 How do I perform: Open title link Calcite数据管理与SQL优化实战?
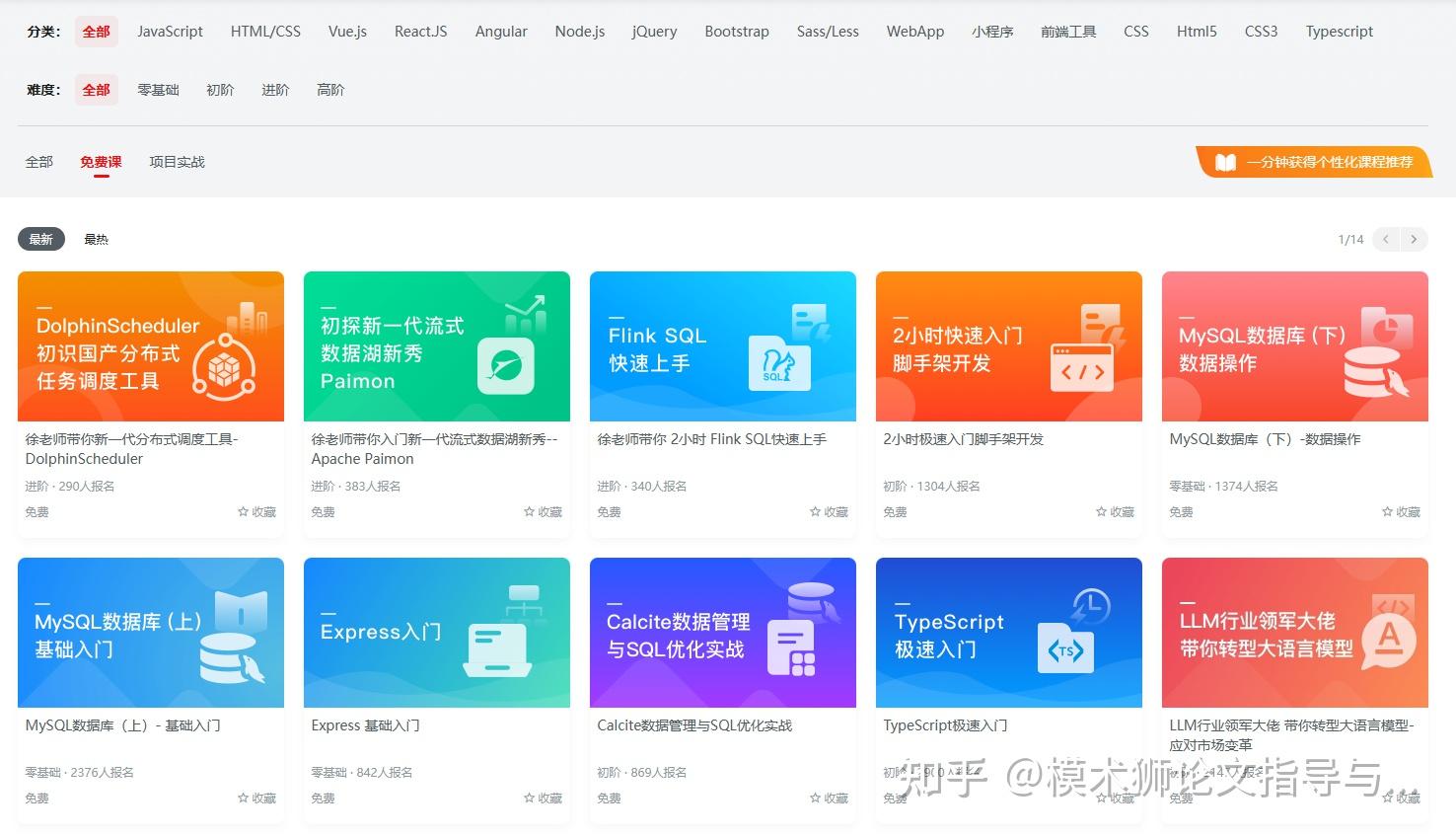pyautogui.click(x=695, y=725)
